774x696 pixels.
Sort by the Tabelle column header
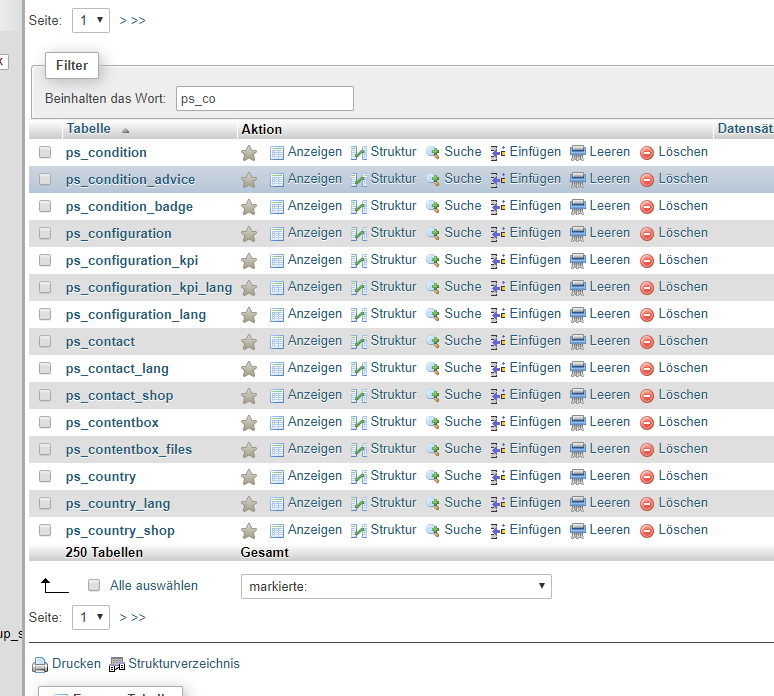[x=88, y=129]
